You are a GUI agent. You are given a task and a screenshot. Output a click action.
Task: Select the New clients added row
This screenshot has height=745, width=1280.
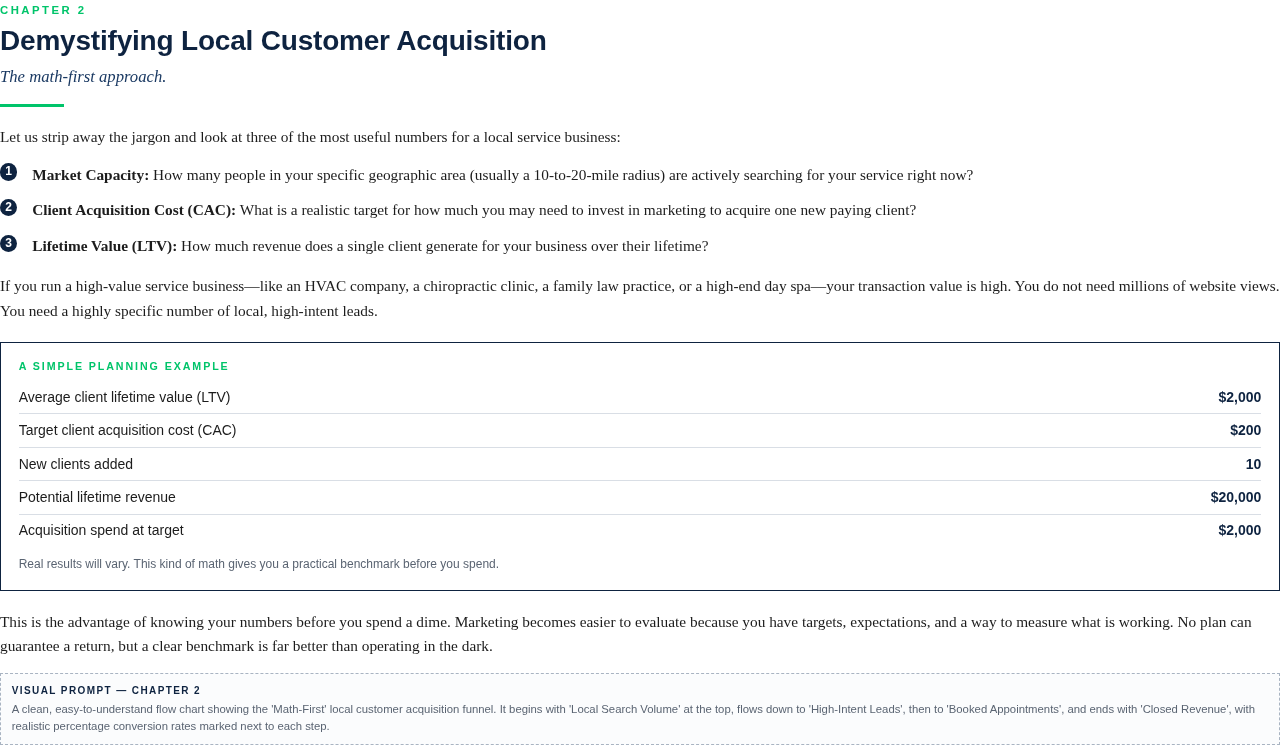coord(640,464)
